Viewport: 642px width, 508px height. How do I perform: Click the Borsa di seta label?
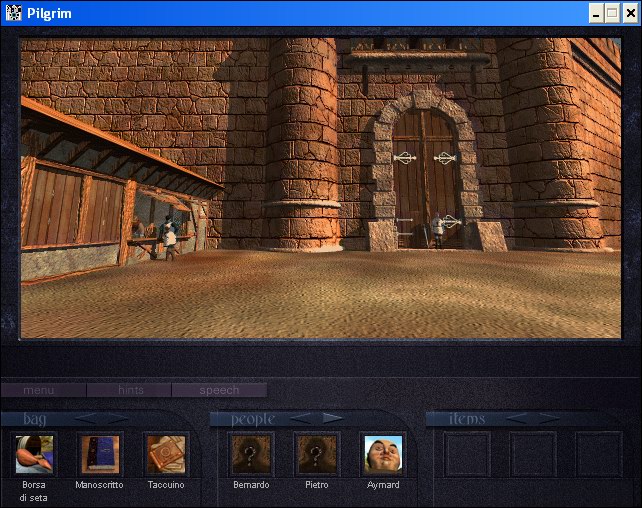pos(34,491)
